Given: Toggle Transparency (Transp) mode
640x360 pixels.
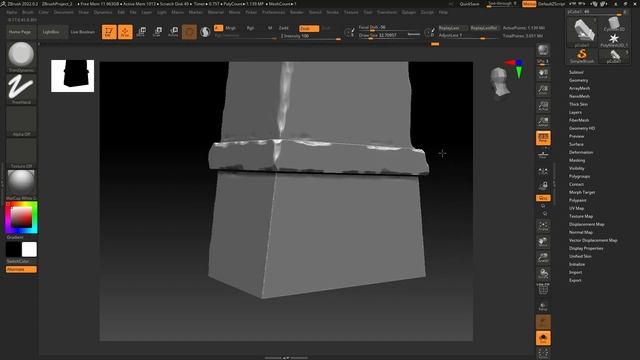Looking at the screenshot, I should [543, 306].
